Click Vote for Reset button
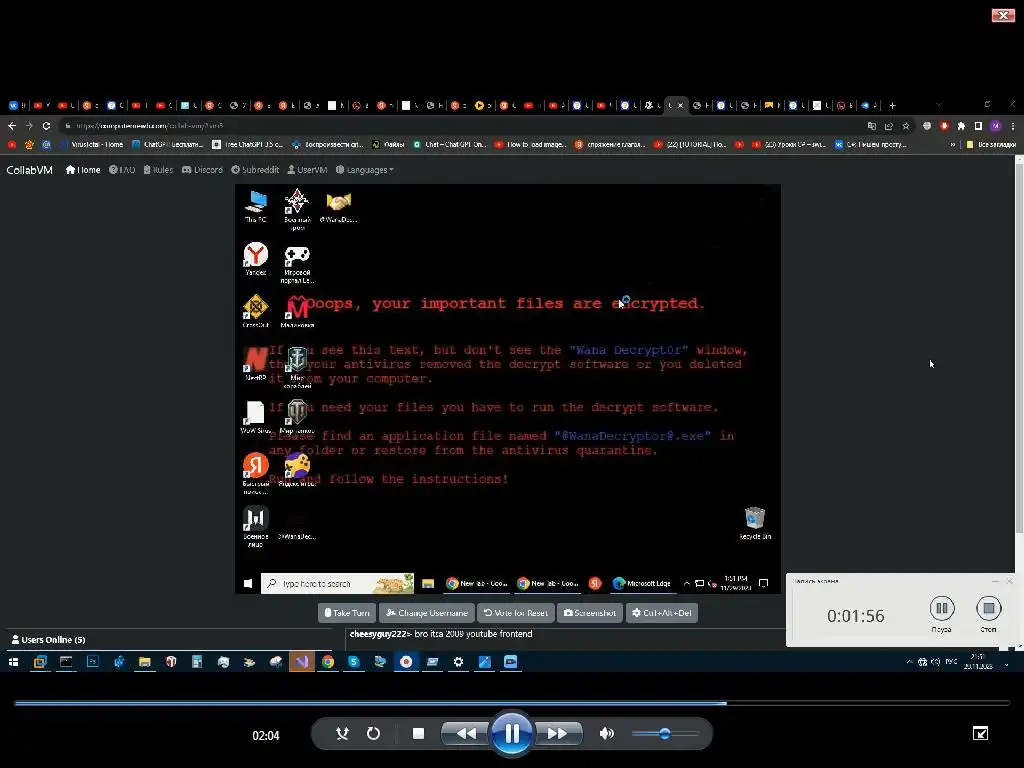This screenshot has width=1024, height=768. 515,613
